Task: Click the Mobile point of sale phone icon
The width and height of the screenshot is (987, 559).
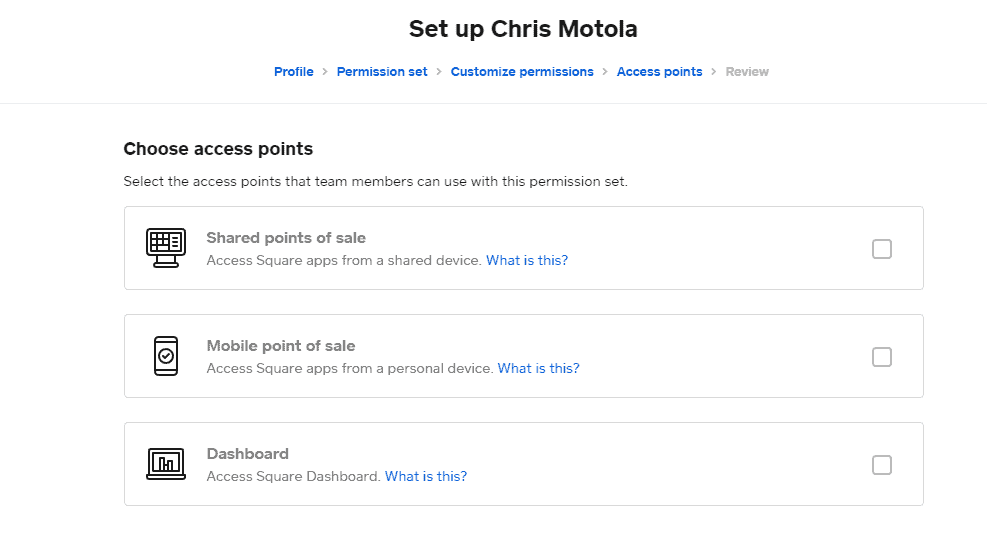Action: [x=166, y=356]
